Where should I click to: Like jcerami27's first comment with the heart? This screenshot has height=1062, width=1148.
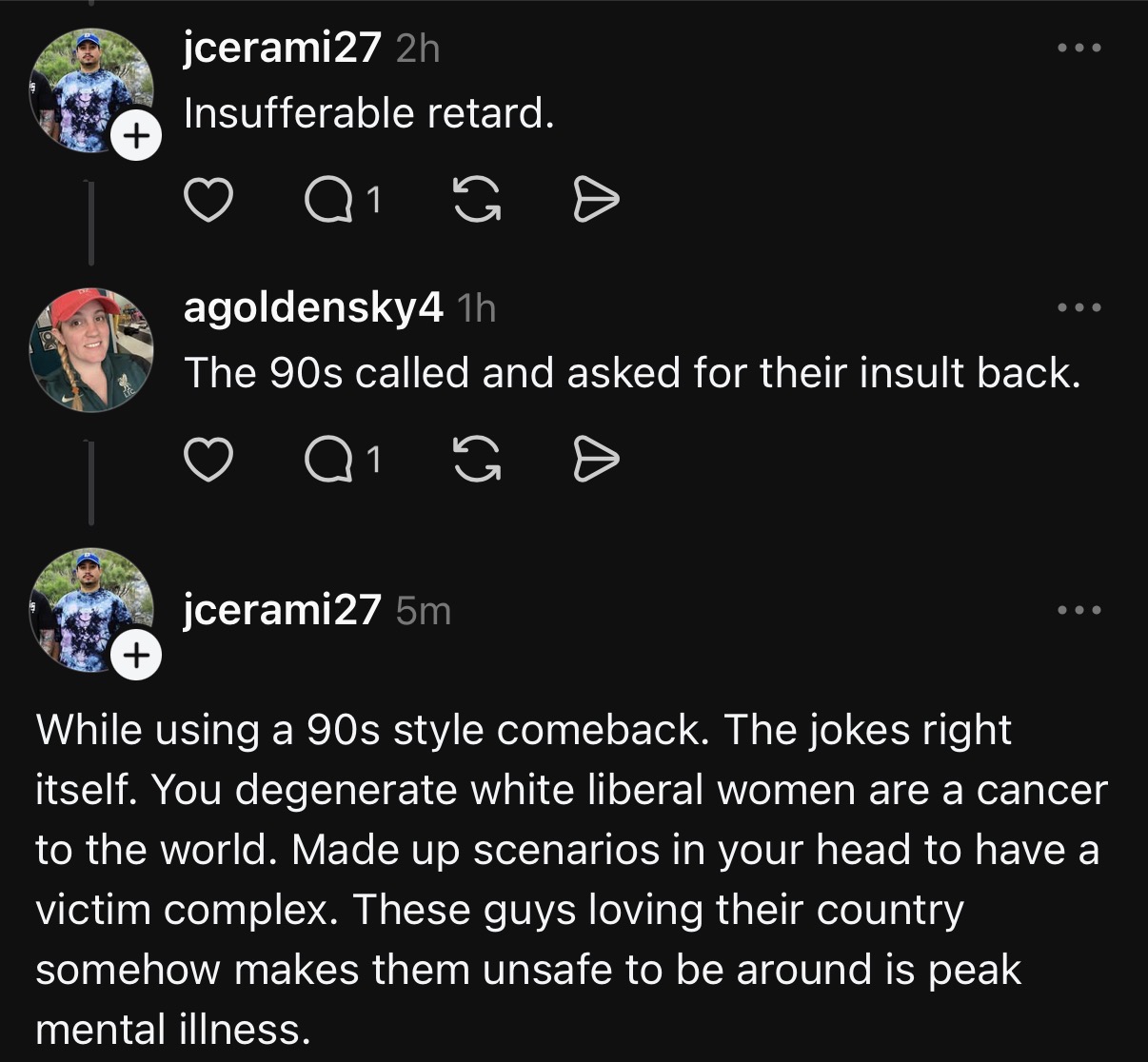coord(208,201)
